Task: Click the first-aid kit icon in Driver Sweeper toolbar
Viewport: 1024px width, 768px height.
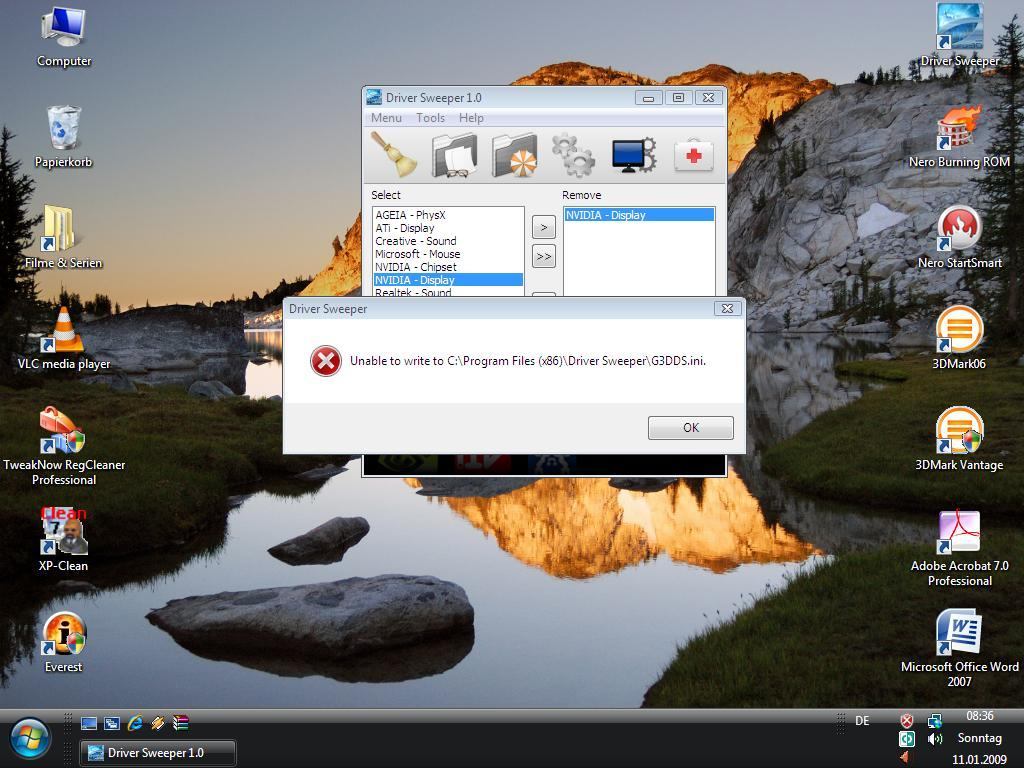Action: pos(694,155)
